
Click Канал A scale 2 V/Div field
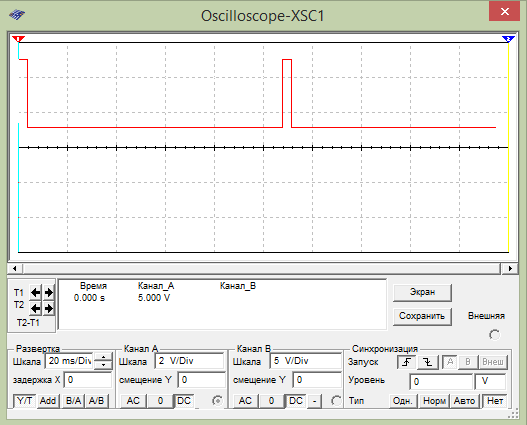point(190,361)
